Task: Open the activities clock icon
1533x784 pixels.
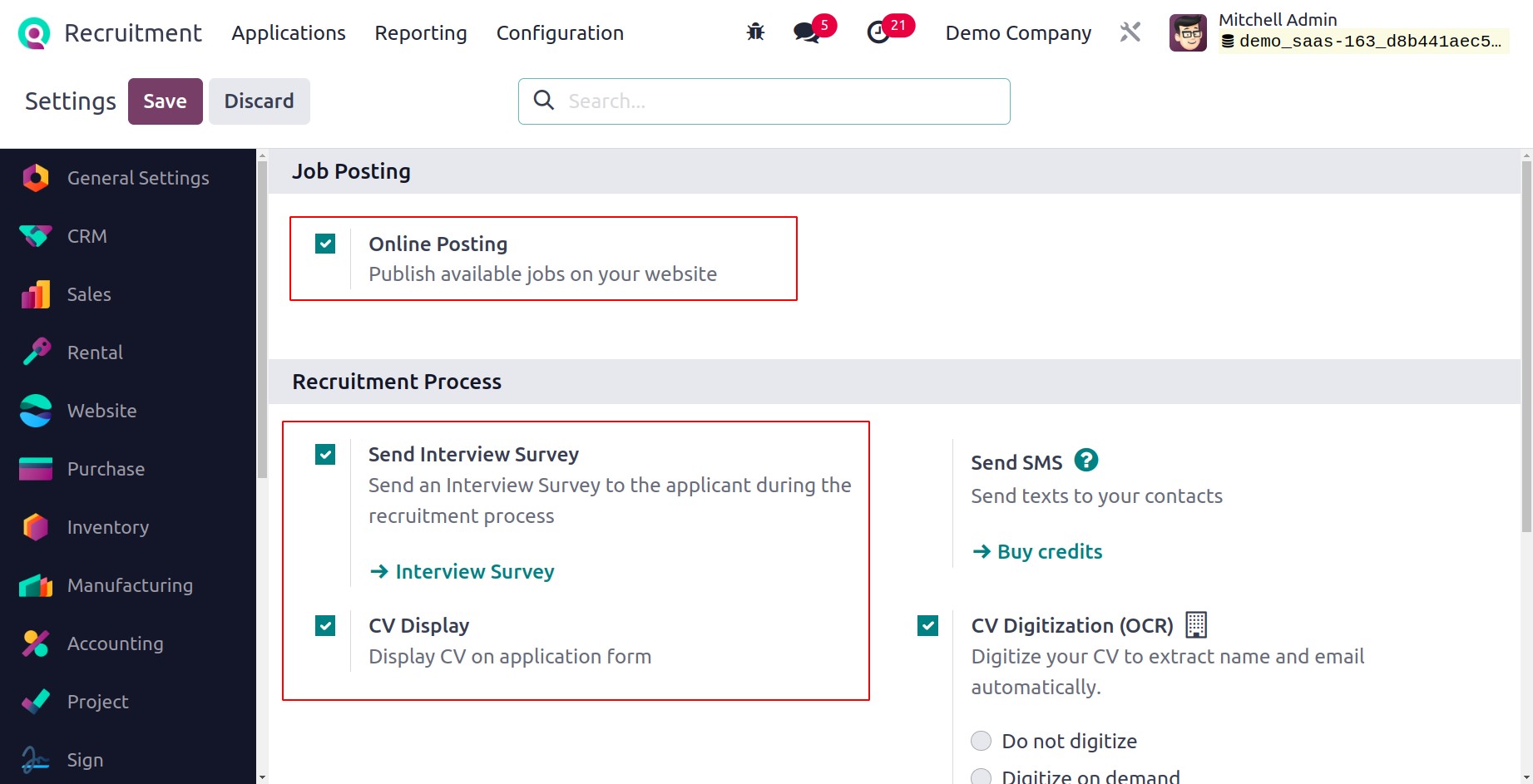Action: (878, 32)
